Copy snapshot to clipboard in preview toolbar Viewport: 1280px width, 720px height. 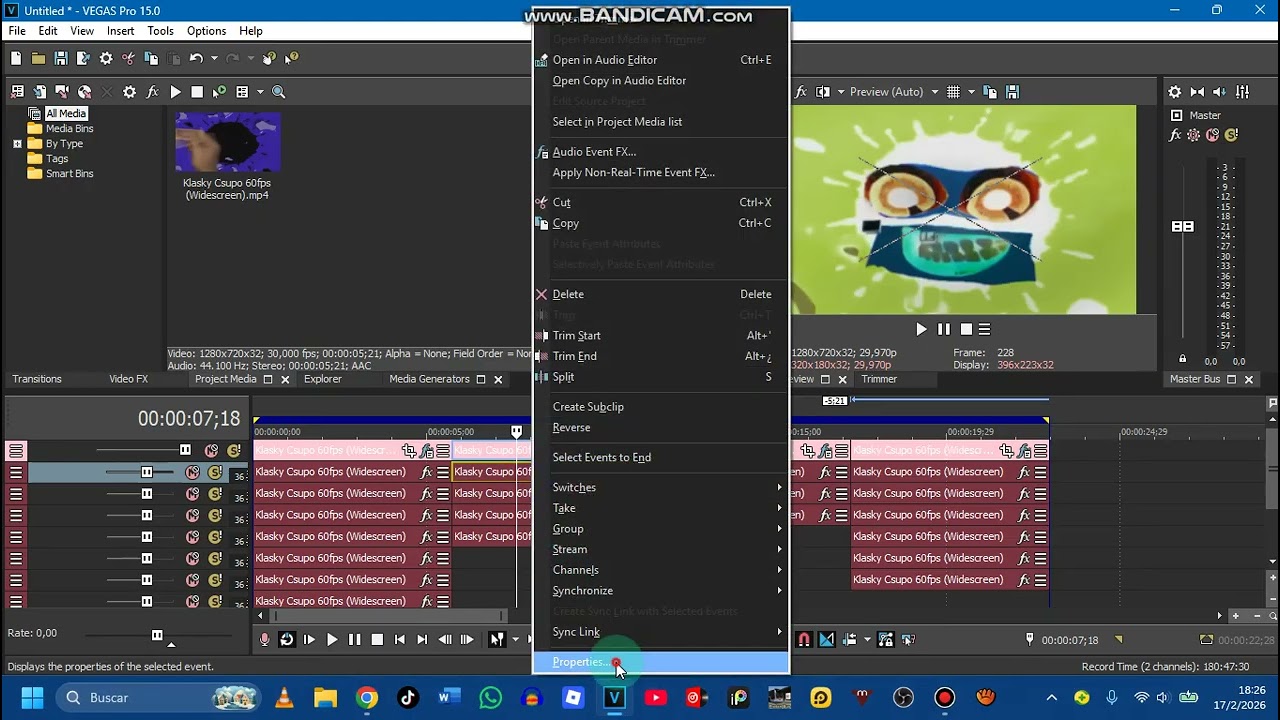click(991, 92)
